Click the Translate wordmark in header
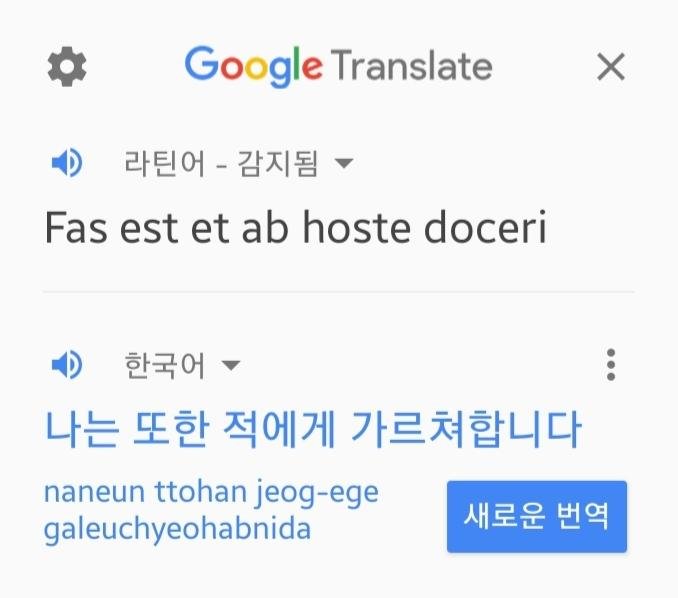Screen dimensions: 678x598 point(412,67)
